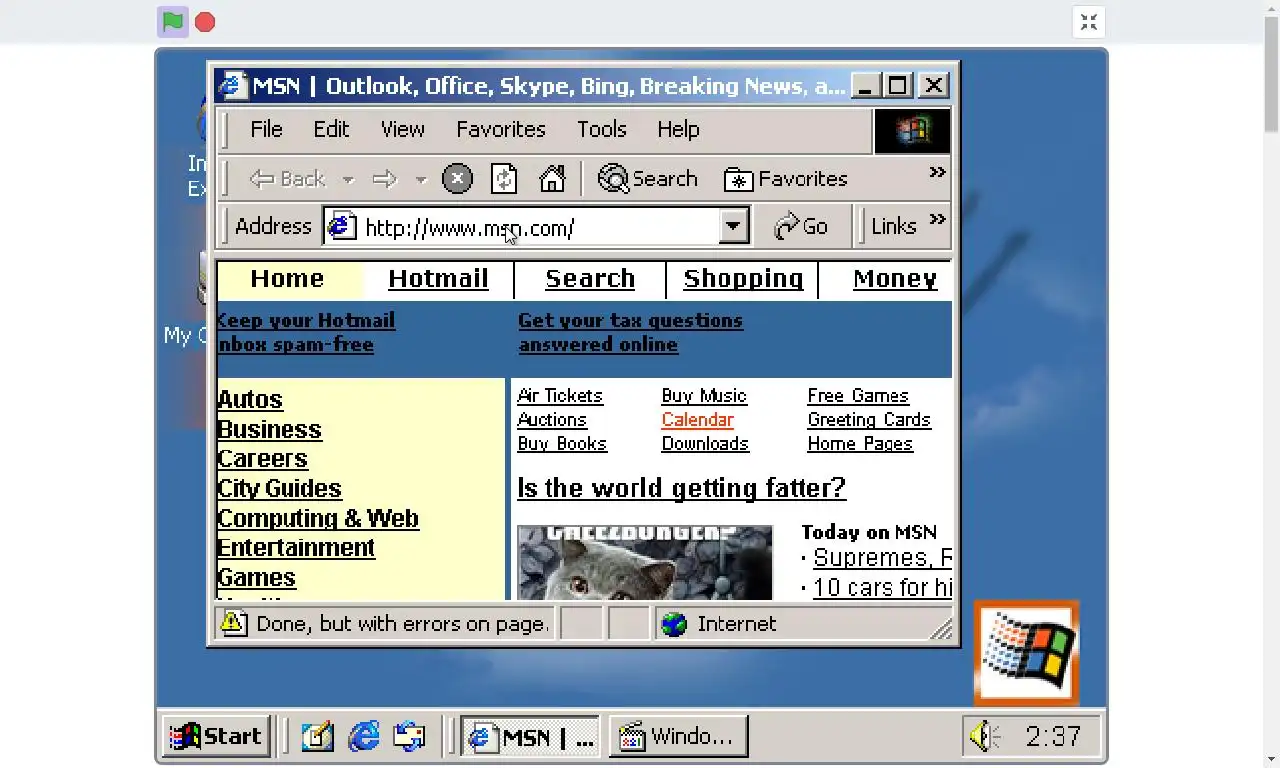Image resolution: width=1280 pixels, height=768 pixels.
Task: Open the Autos category link
Action: point(250,400)
